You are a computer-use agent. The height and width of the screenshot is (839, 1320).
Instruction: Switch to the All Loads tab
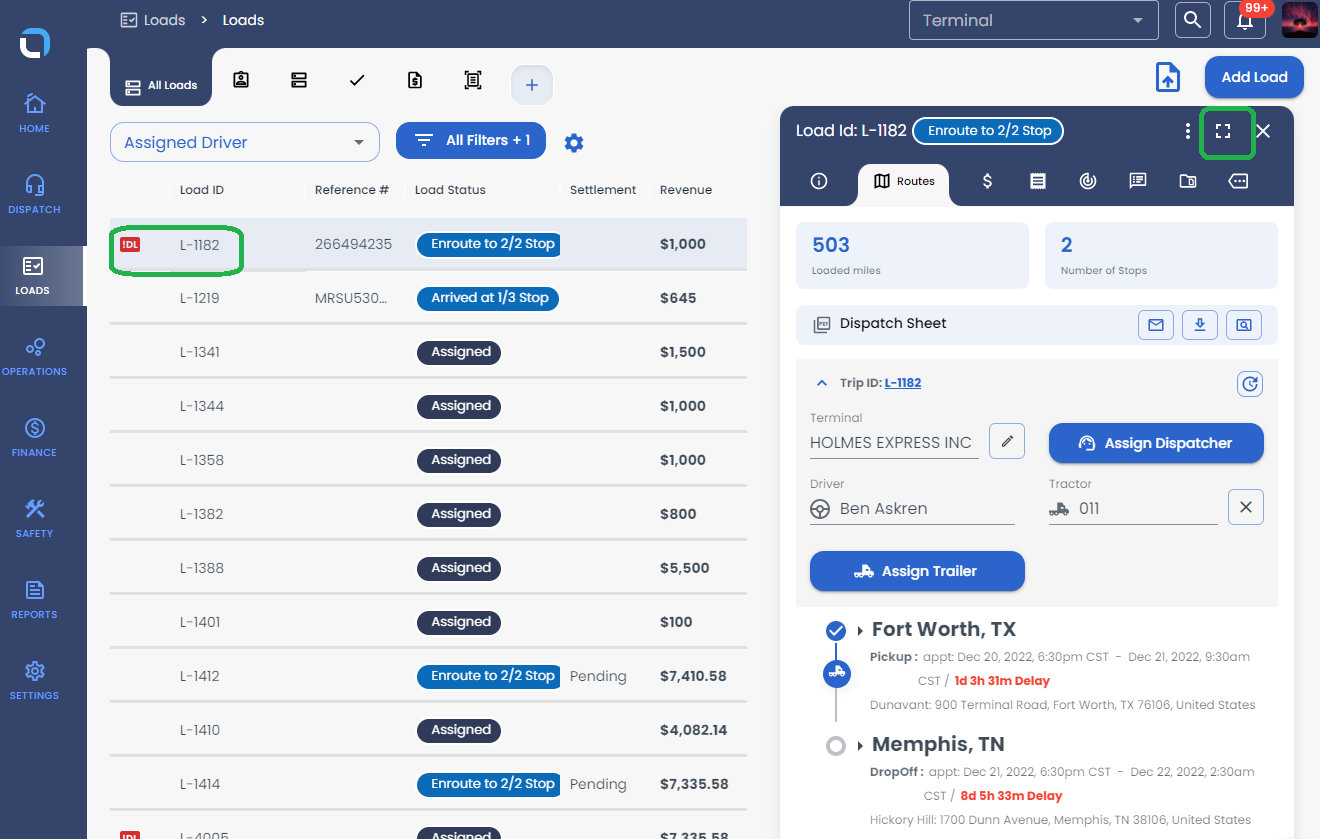161,85
